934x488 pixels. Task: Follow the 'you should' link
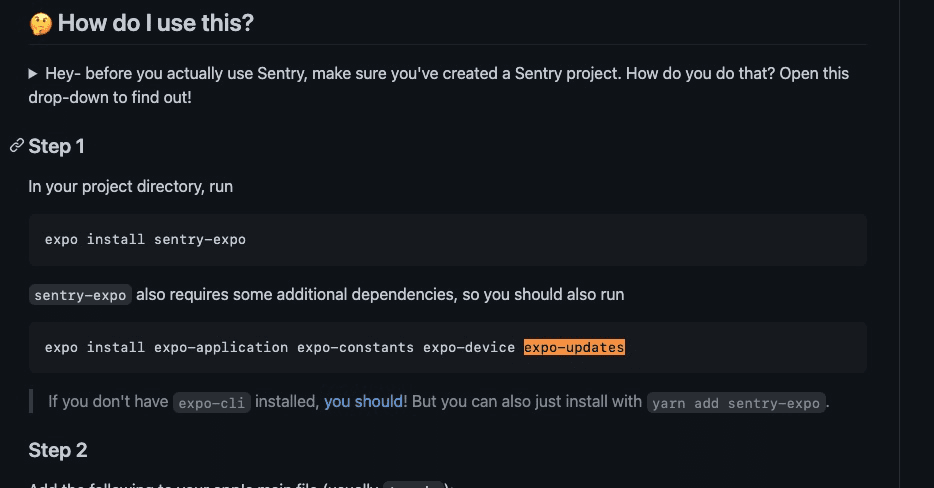coord(363,402)
